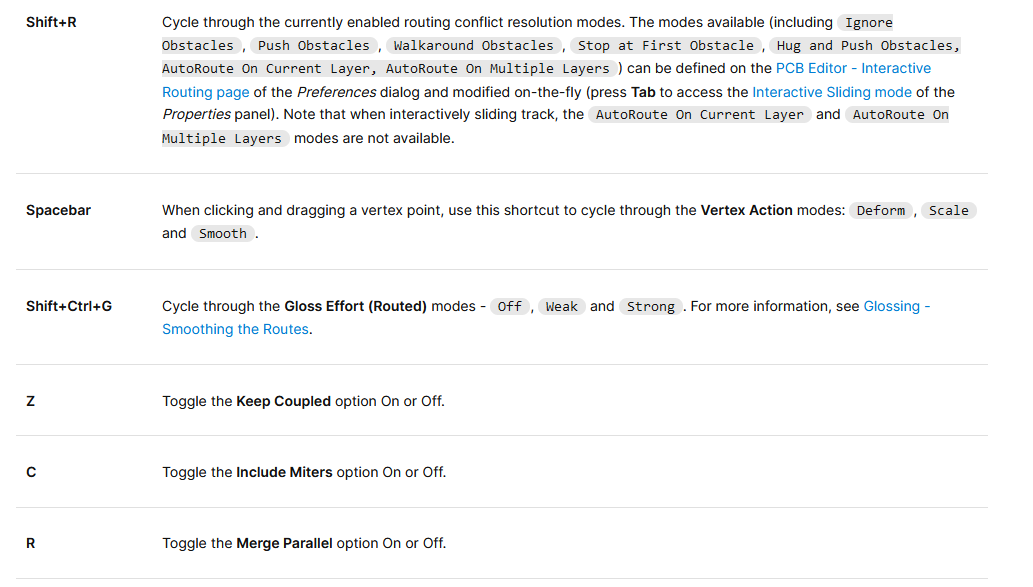The width and height of the screenshot is (1033, 587).
Task: Click the Scale mode tag
Action: (x=948, y=210)
